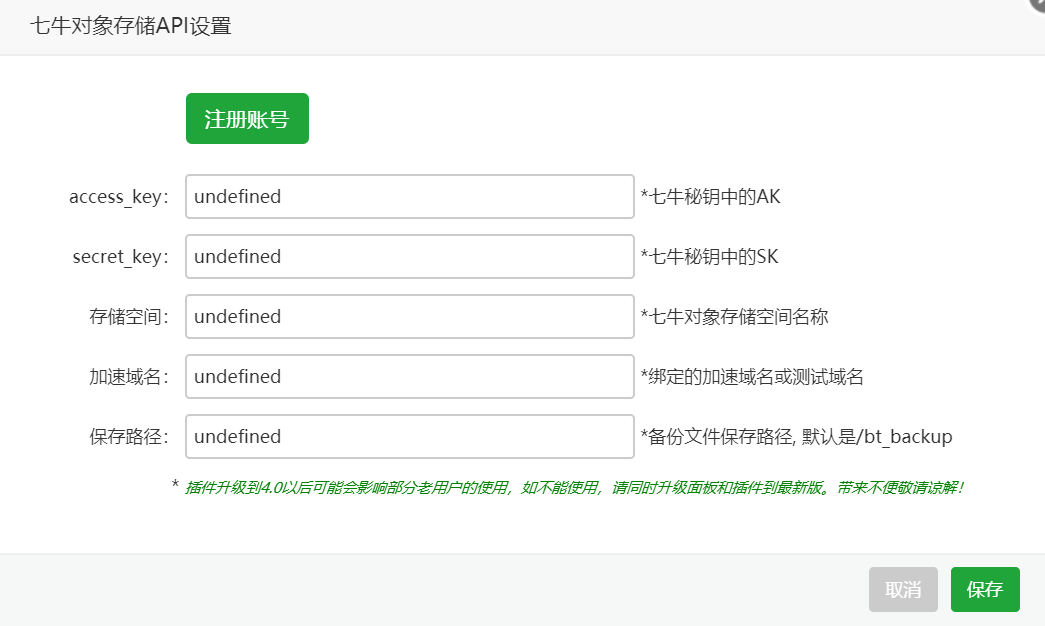The width and height of the screenshot is (1045, 626).
Task: Click the 加速域名: label
Action: point(129,377)
